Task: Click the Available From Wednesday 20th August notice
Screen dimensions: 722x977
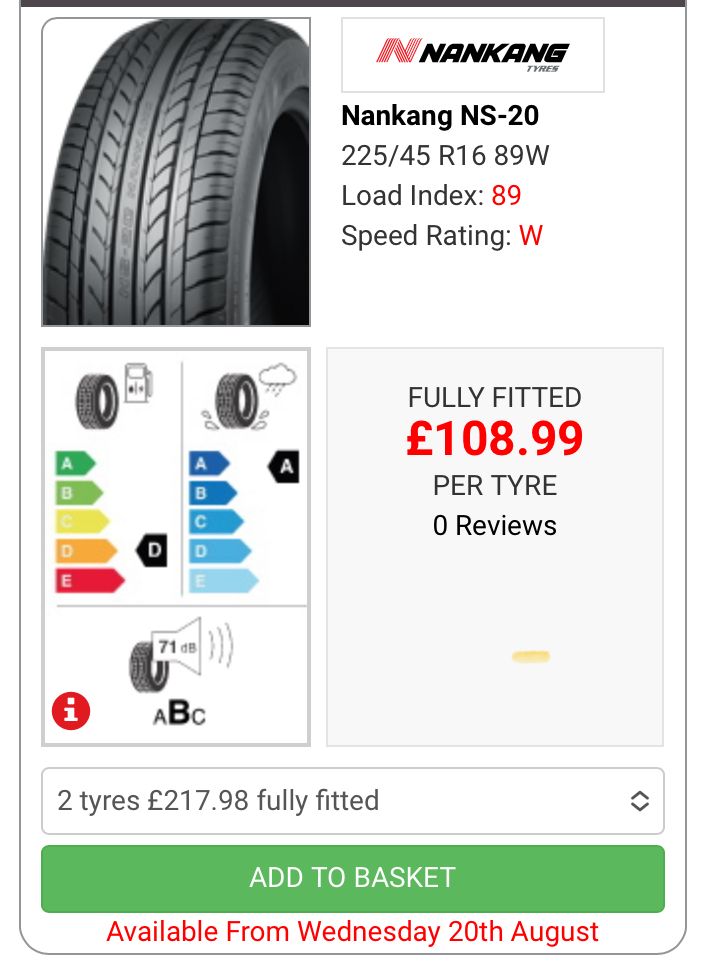Action: click(x=352, y=932)
